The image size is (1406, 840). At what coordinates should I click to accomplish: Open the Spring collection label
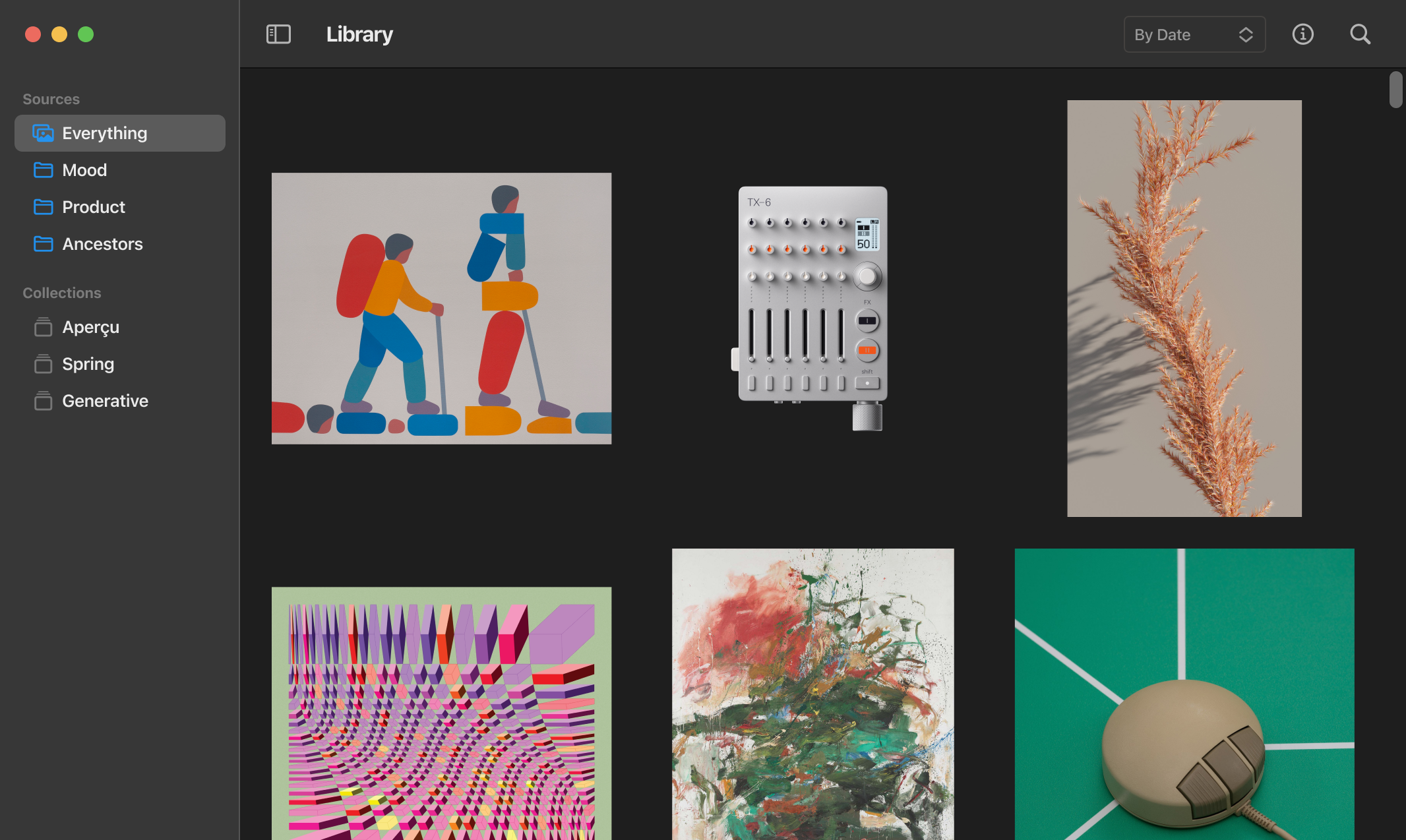tap(88, 364)
